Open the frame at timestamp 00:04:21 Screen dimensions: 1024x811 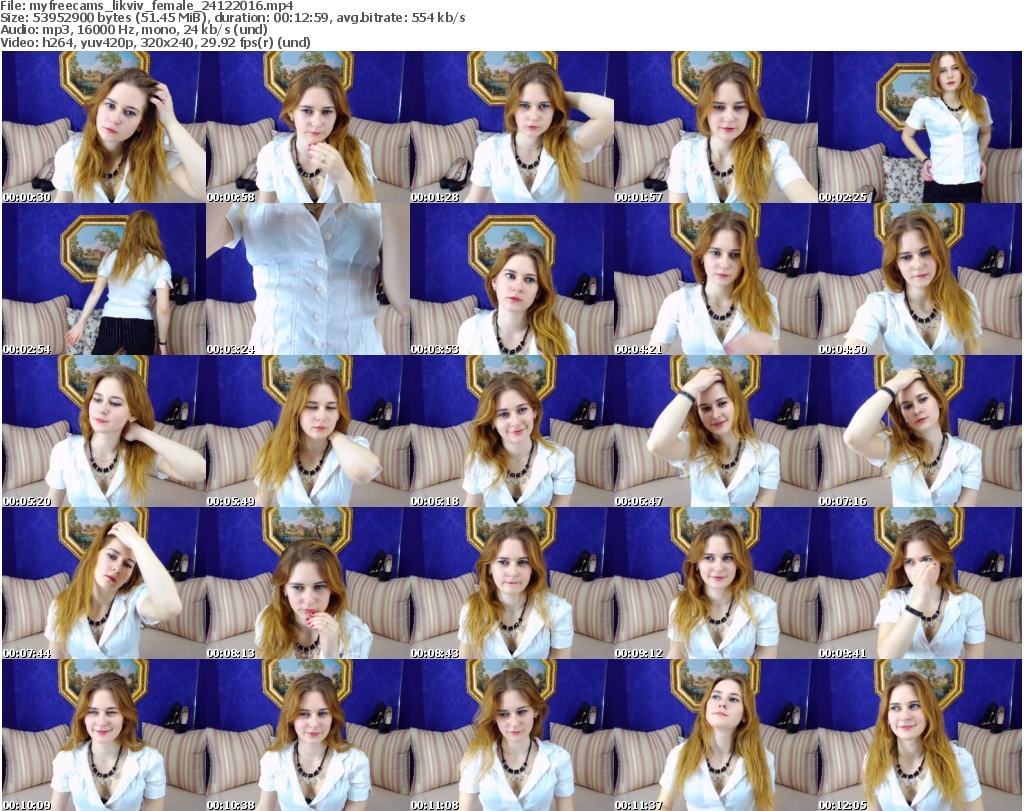click(x=716, y=279)
